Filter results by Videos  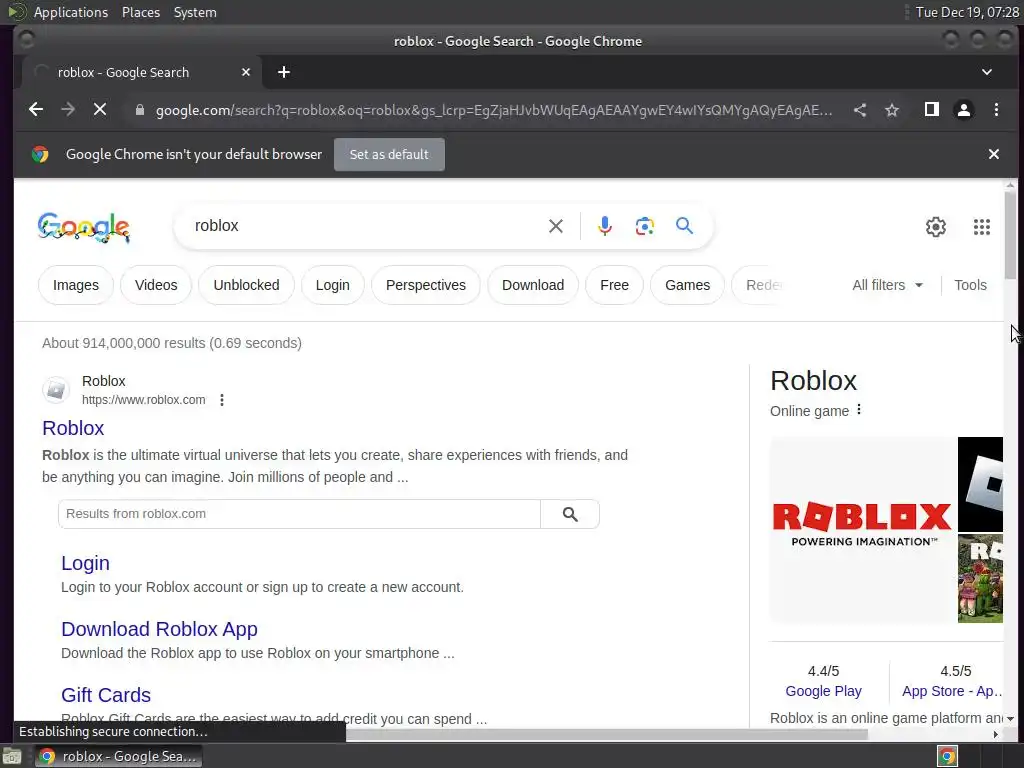pos(156,285)
